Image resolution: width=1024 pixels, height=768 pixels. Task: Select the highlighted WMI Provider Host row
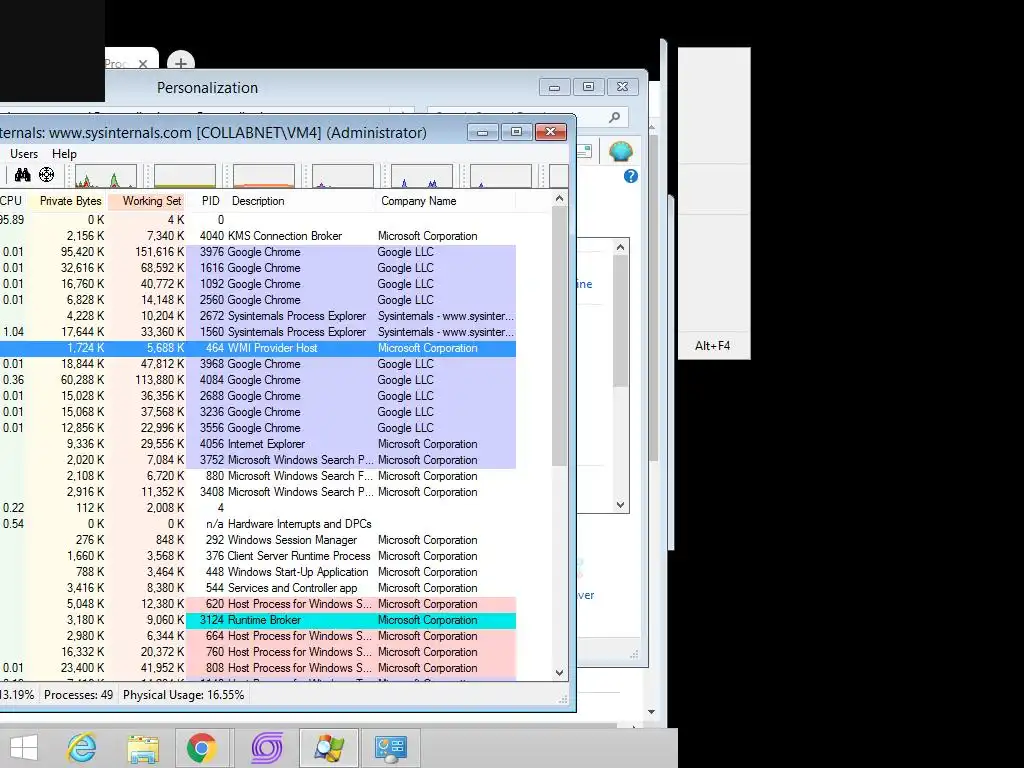pos(258,348)
